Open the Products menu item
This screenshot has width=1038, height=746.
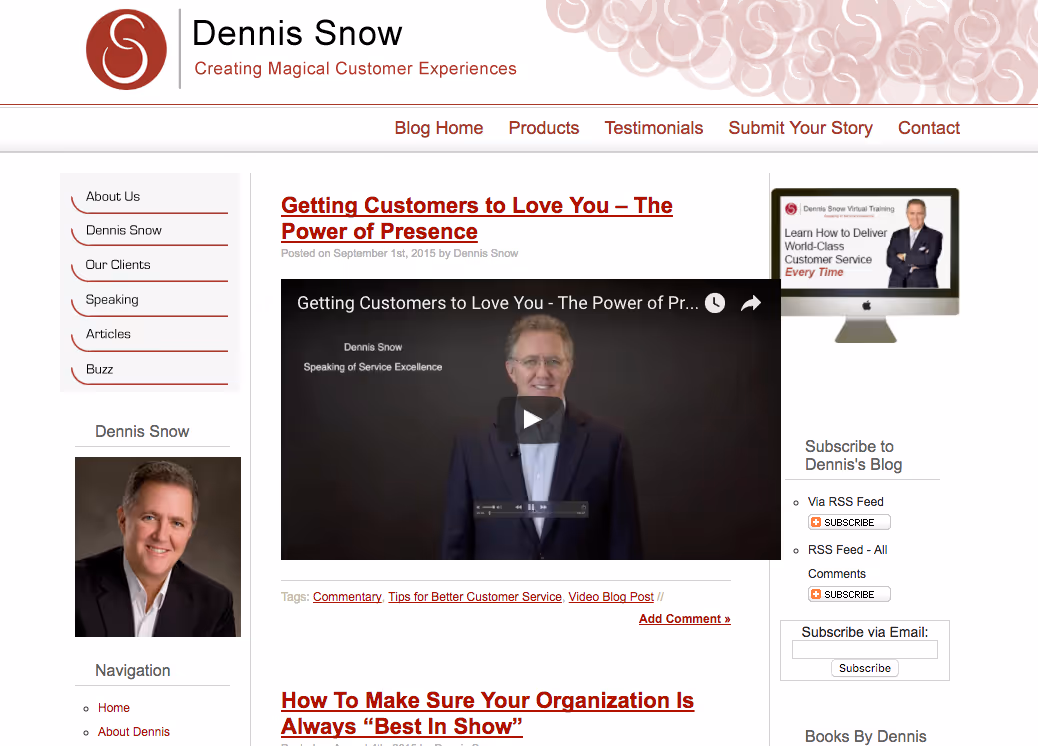click(543, 128)
